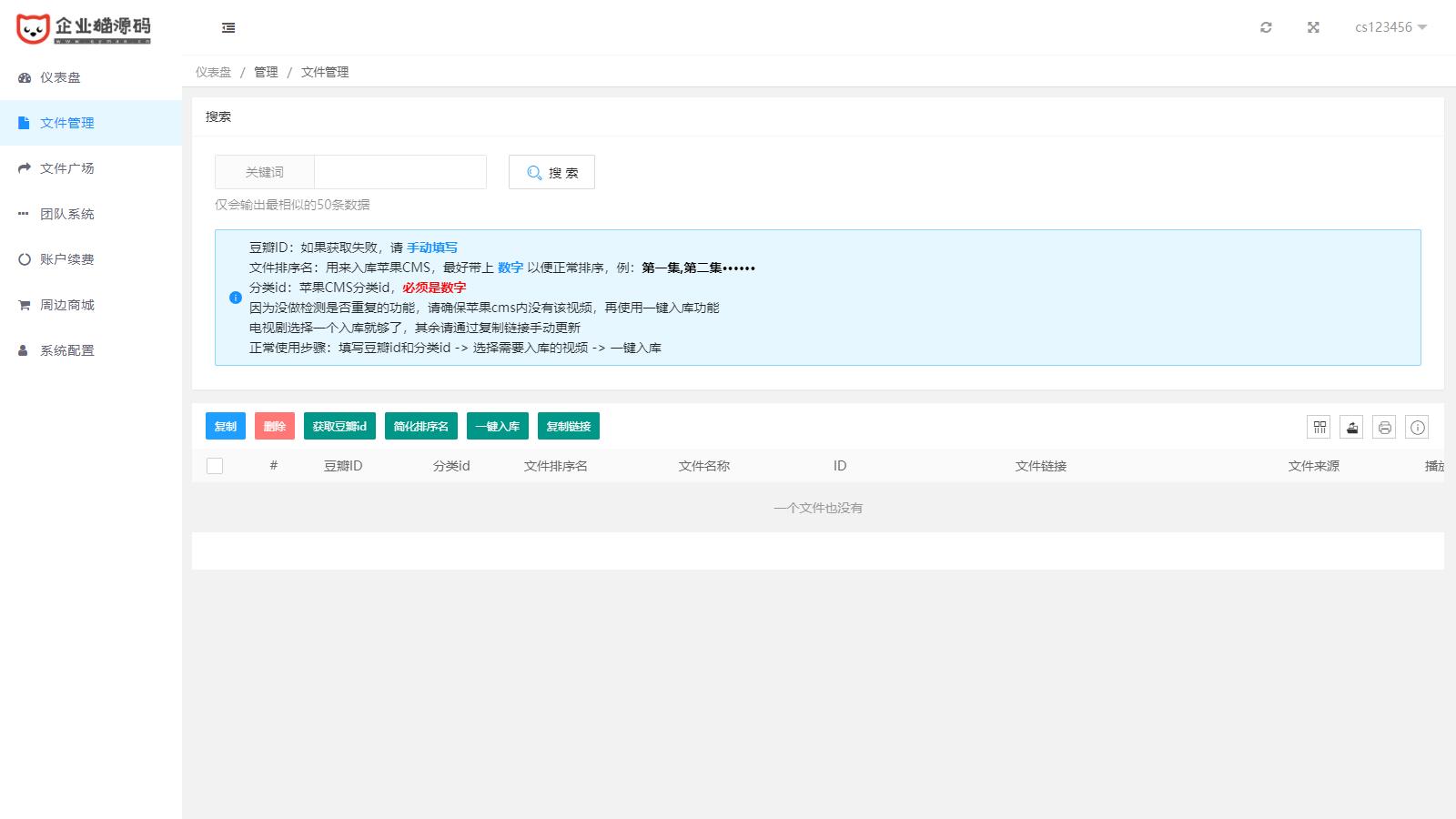
Task: Click the print icon above the table
Action: click(x=1383, y=425)
